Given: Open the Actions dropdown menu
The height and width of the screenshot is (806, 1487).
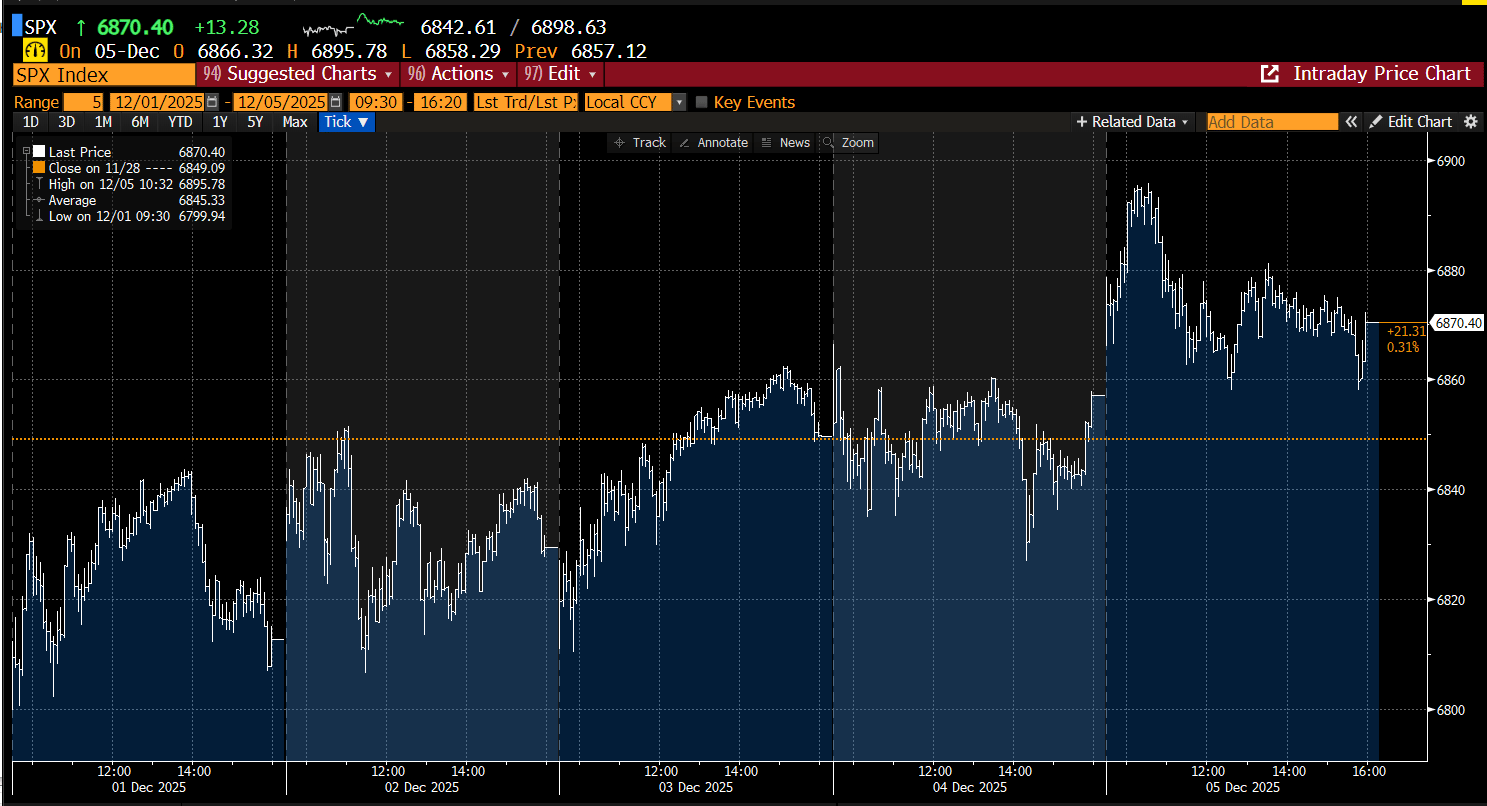Looking at the screenshot, I should point(460,74).
